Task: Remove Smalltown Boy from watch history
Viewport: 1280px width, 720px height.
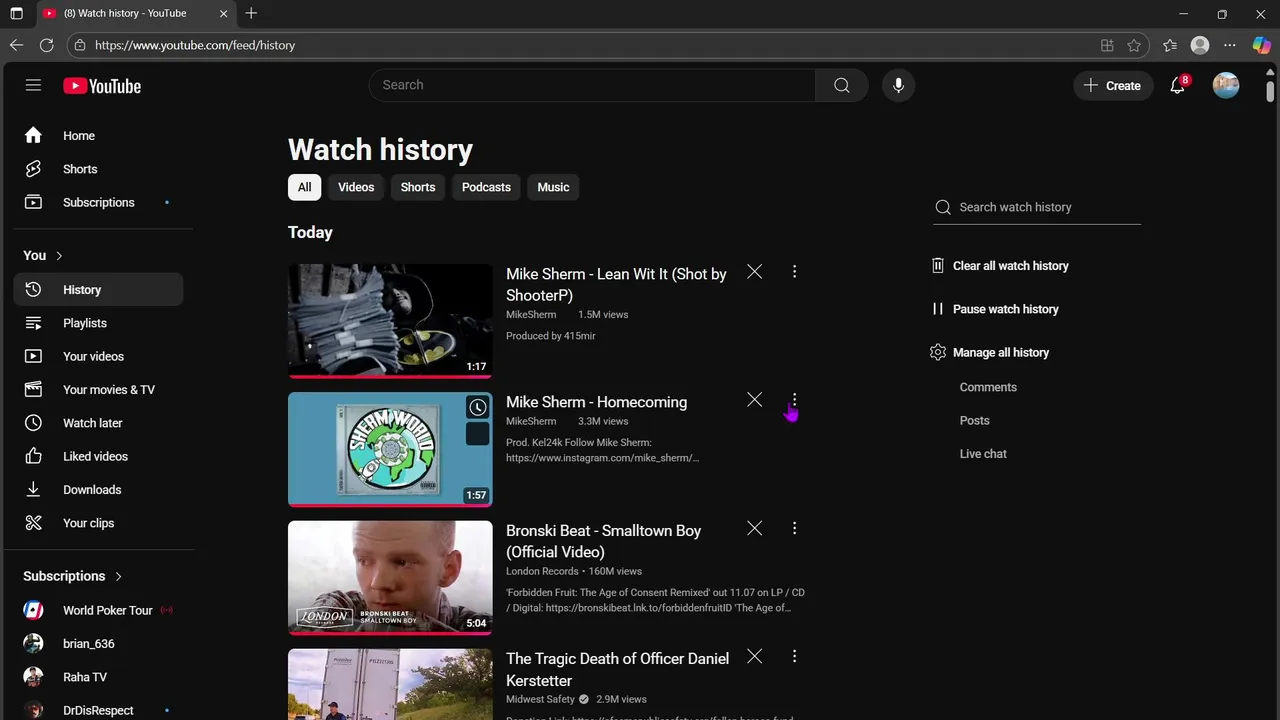Action: [x=755, y=528]
